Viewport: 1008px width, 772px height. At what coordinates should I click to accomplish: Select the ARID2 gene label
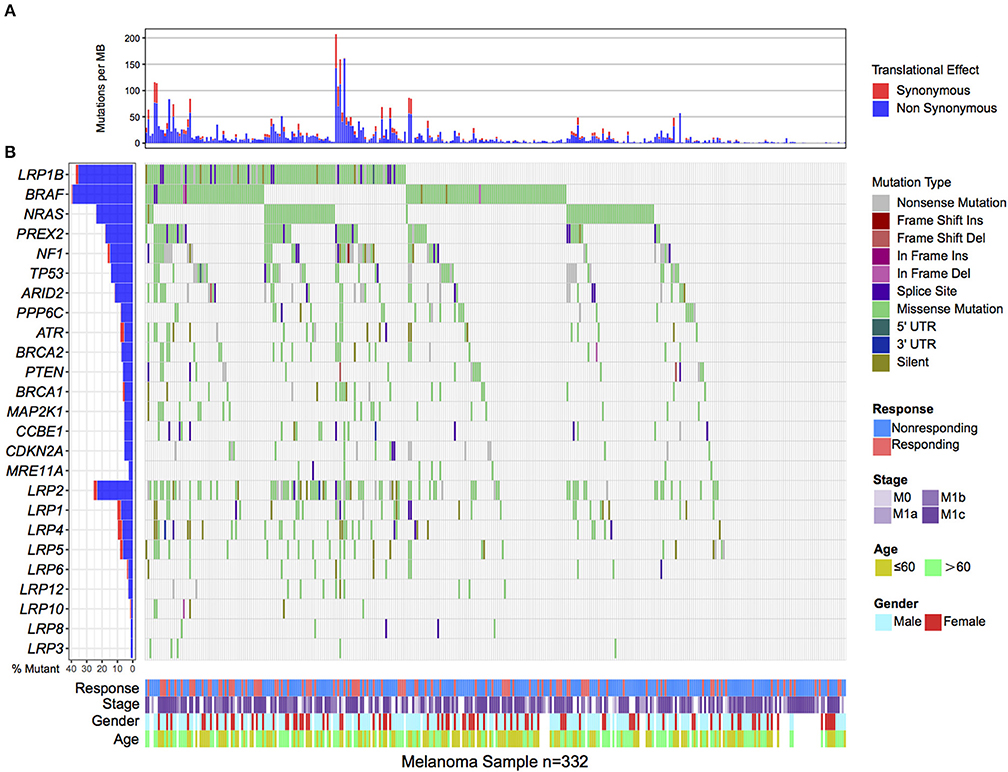tap(42, 293)
